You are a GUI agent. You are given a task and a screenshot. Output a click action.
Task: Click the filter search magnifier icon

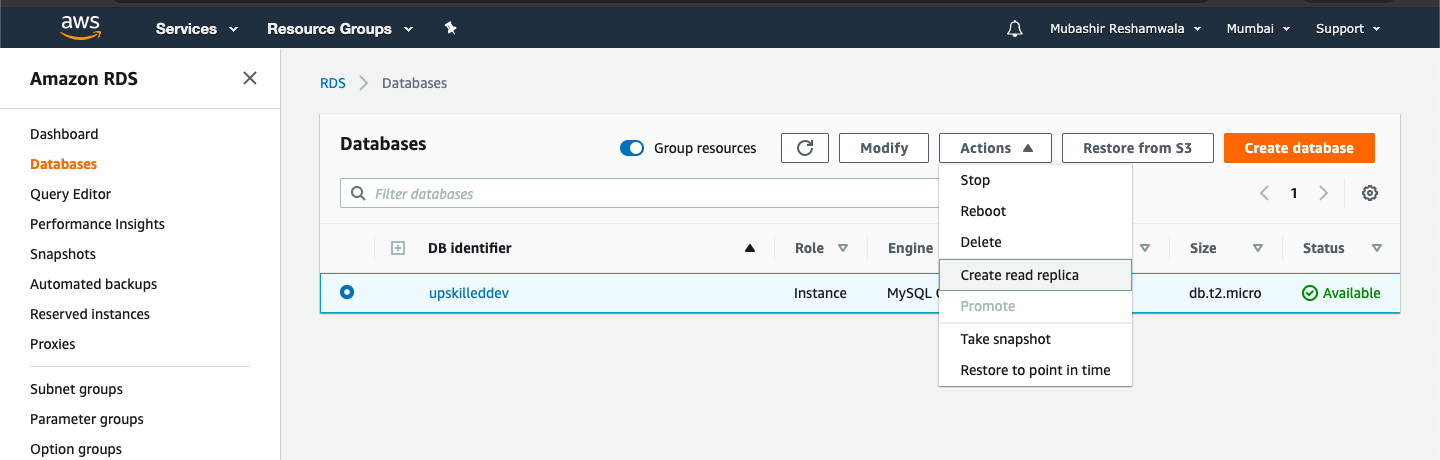[357, 193]
